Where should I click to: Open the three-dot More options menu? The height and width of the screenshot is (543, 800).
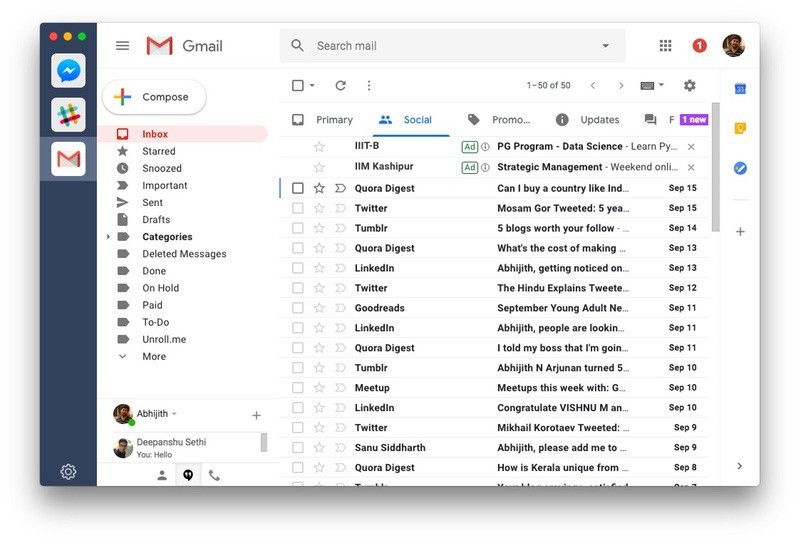click(369, 85)
